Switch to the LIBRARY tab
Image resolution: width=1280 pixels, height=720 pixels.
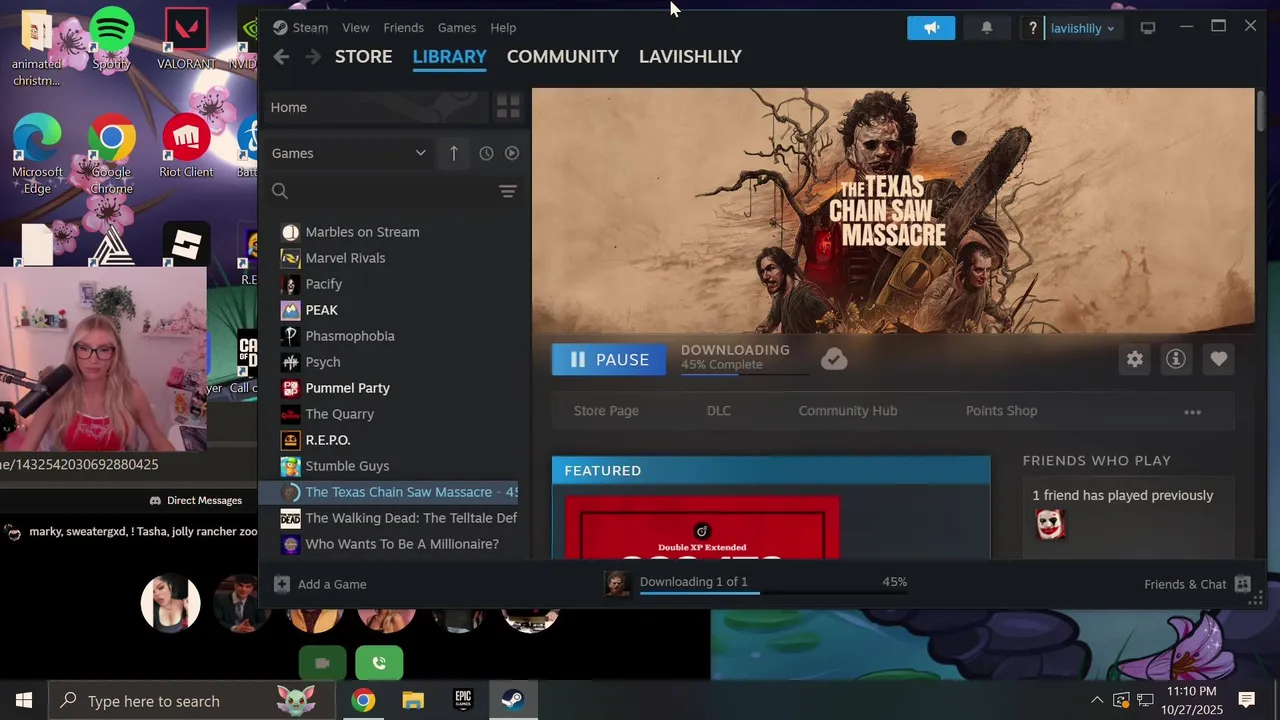pos(449,57)
